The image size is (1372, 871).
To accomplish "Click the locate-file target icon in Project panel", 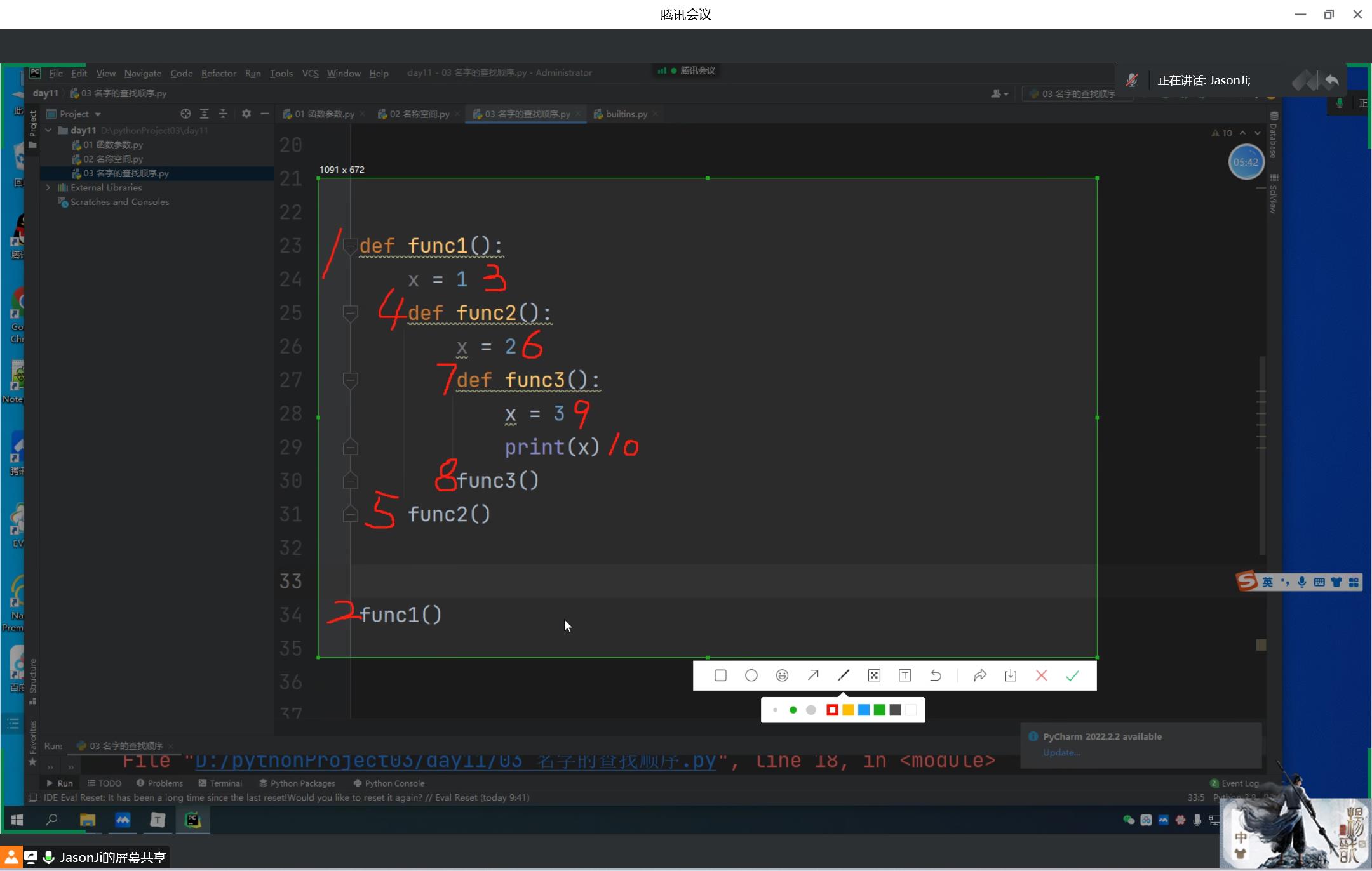I will (x=185, y=114).
